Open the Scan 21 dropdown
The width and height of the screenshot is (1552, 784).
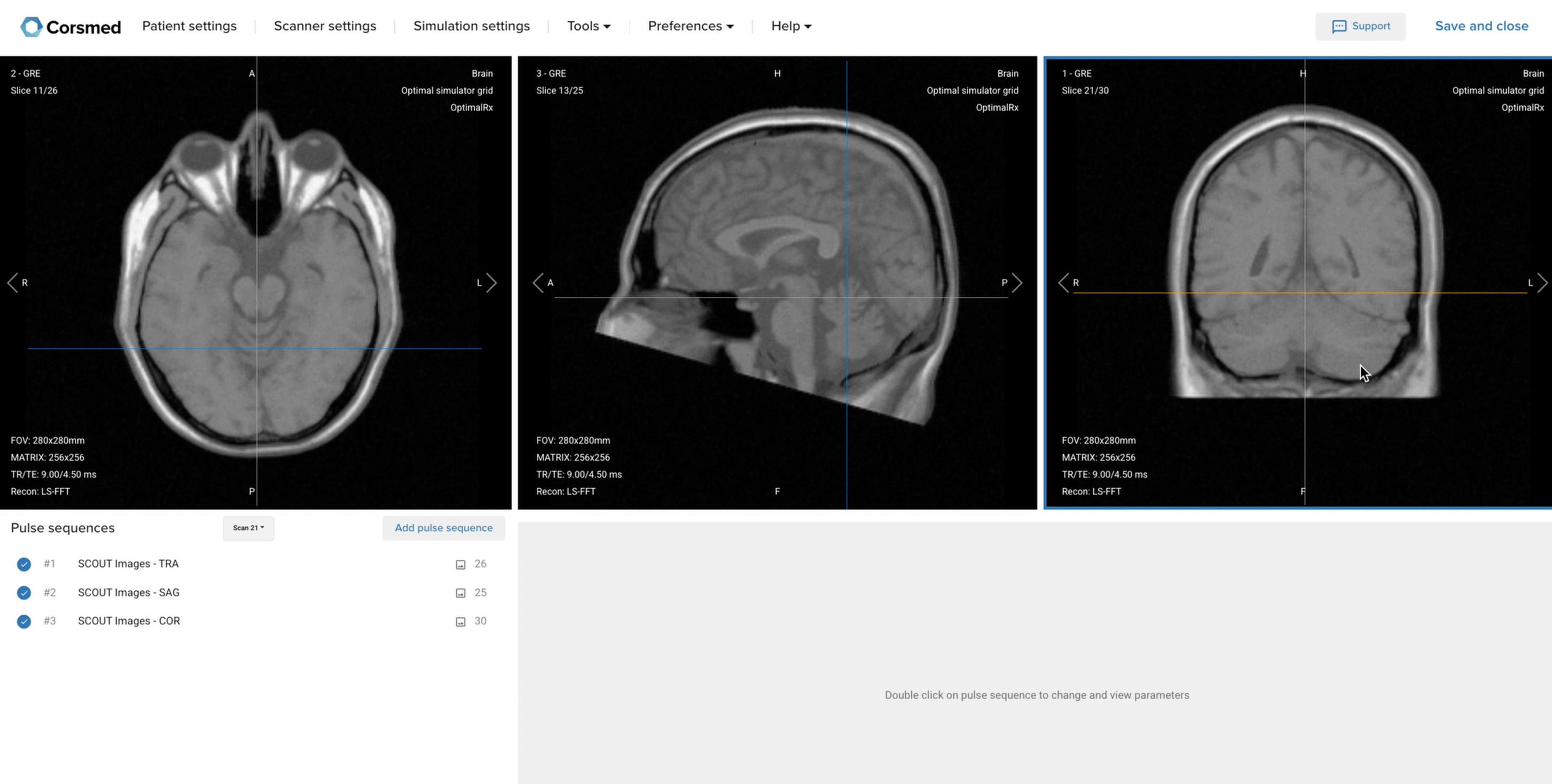pyautogui.click(x=248, y=528)
